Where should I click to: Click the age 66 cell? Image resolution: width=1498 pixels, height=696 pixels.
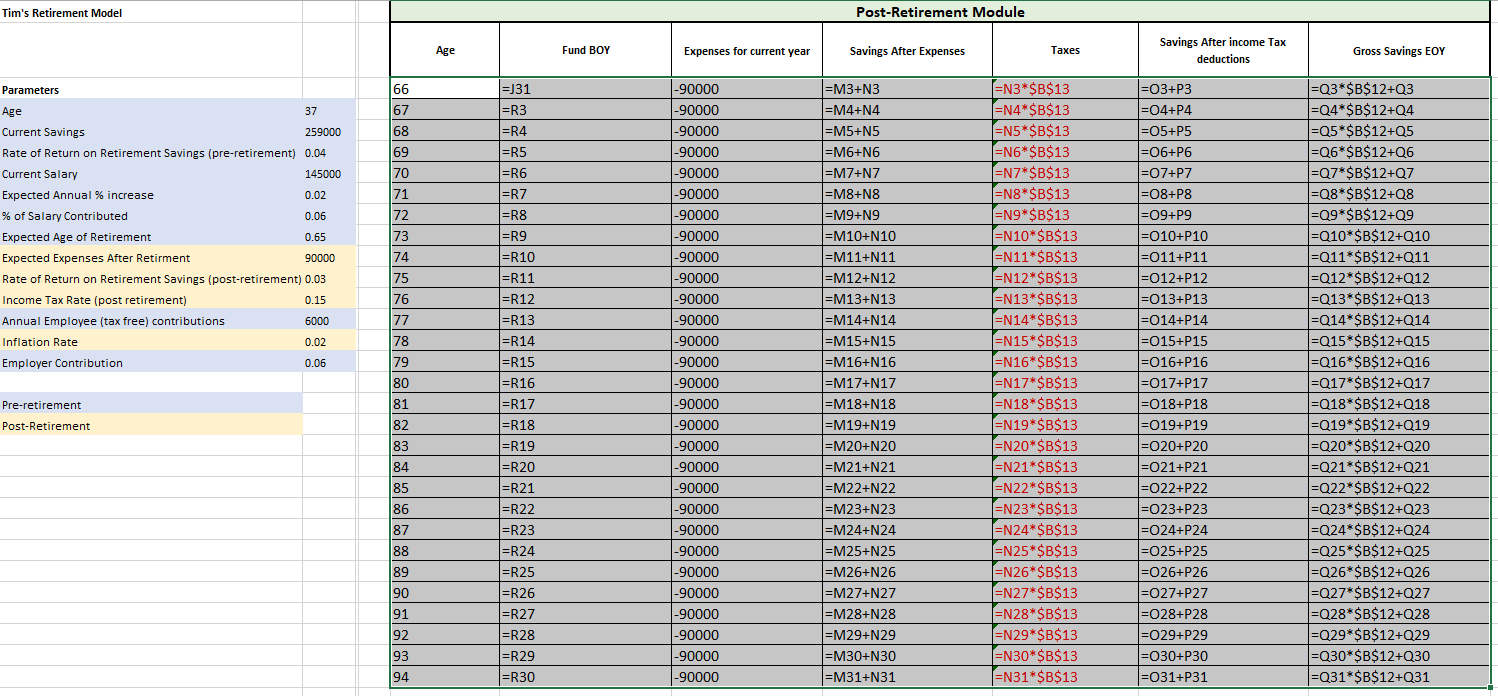(445, 89)
